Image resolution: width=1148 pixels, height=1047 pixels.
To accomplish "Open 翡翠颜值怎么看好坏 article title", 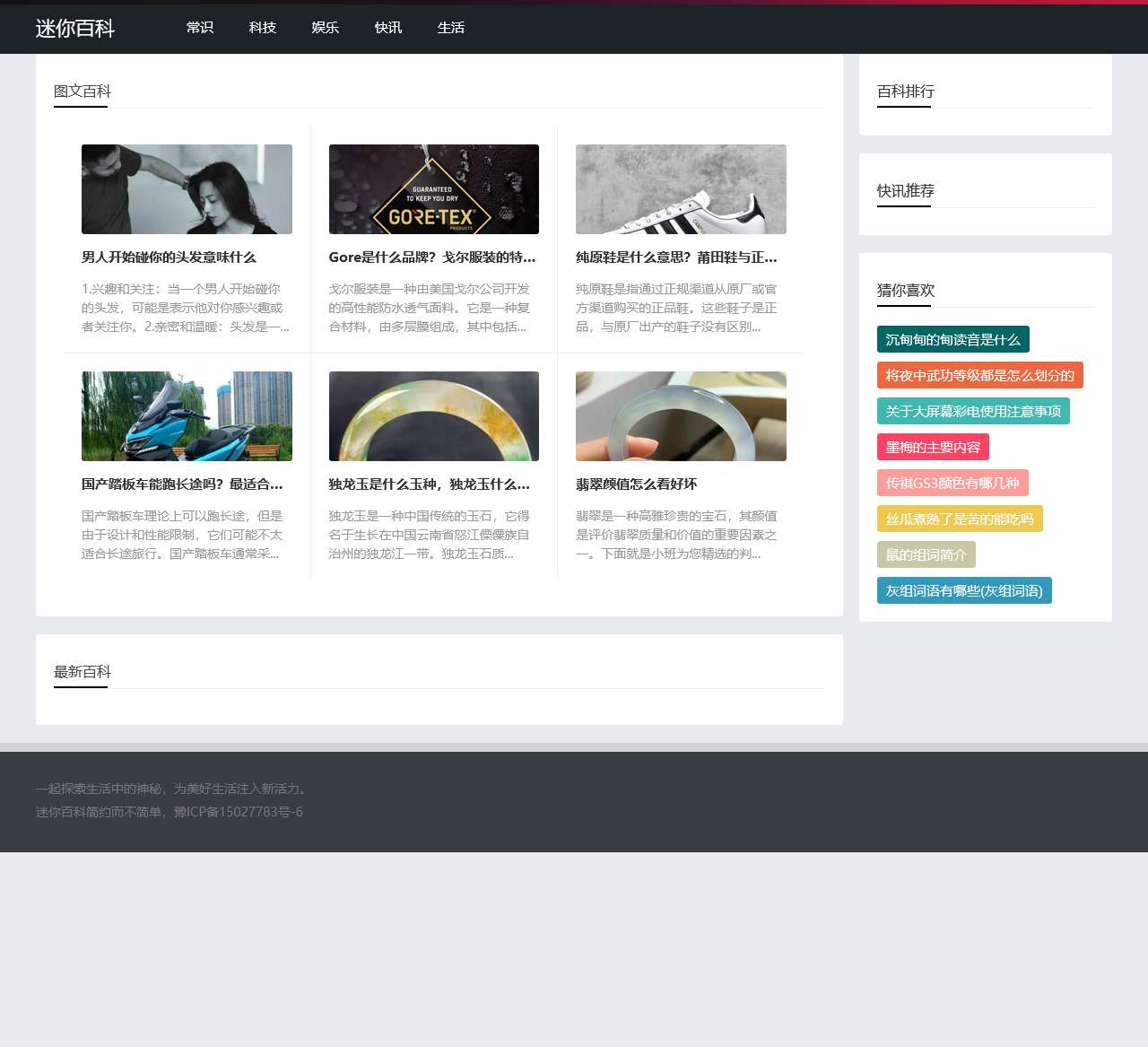I will [636, 484].
